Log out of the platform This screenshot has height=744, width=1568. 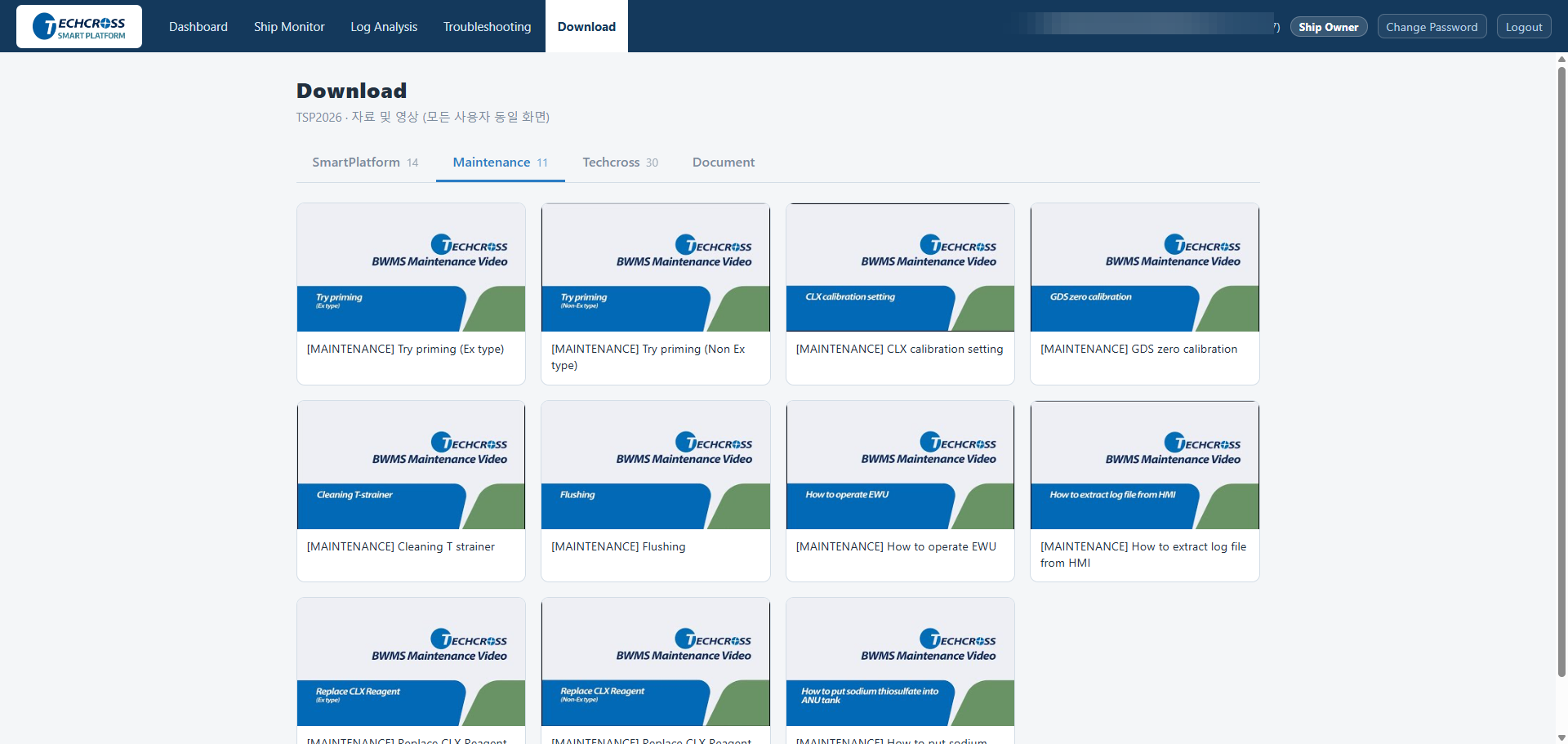pos(1524,27)
